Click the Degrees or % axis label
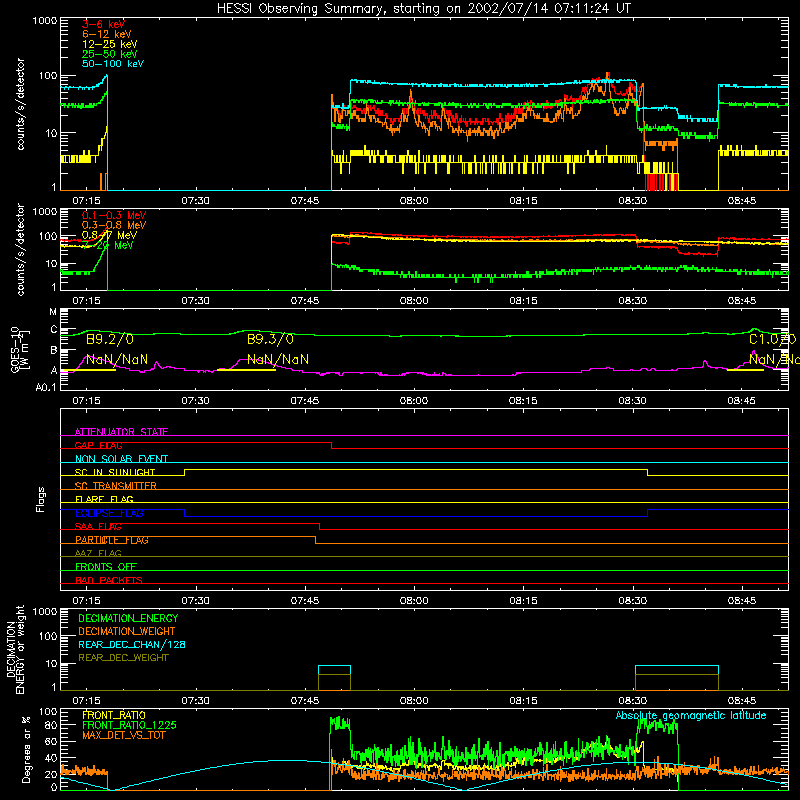This screenshot has width=800, height=800. [x=26, y=749]
